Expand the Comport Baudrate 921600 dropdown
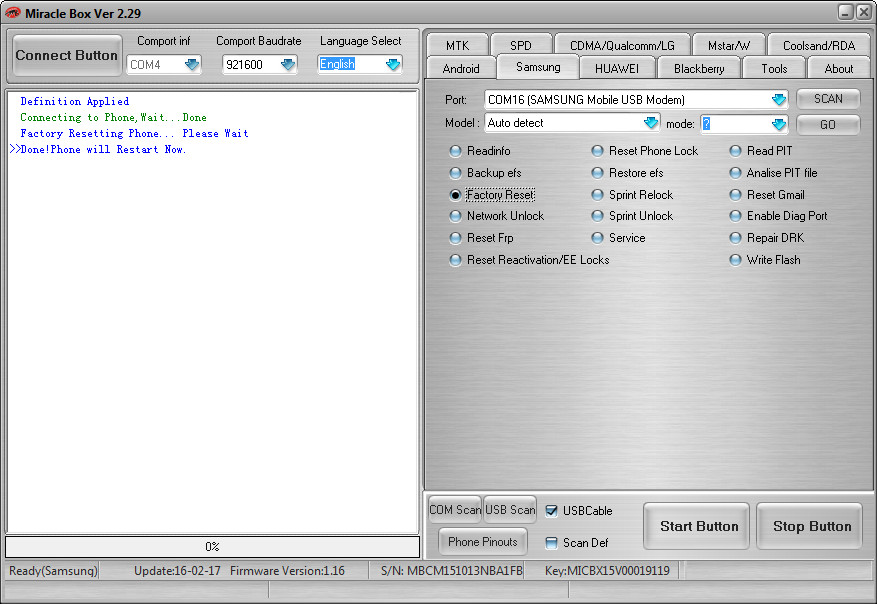877x604 pixels. [288, 64]
